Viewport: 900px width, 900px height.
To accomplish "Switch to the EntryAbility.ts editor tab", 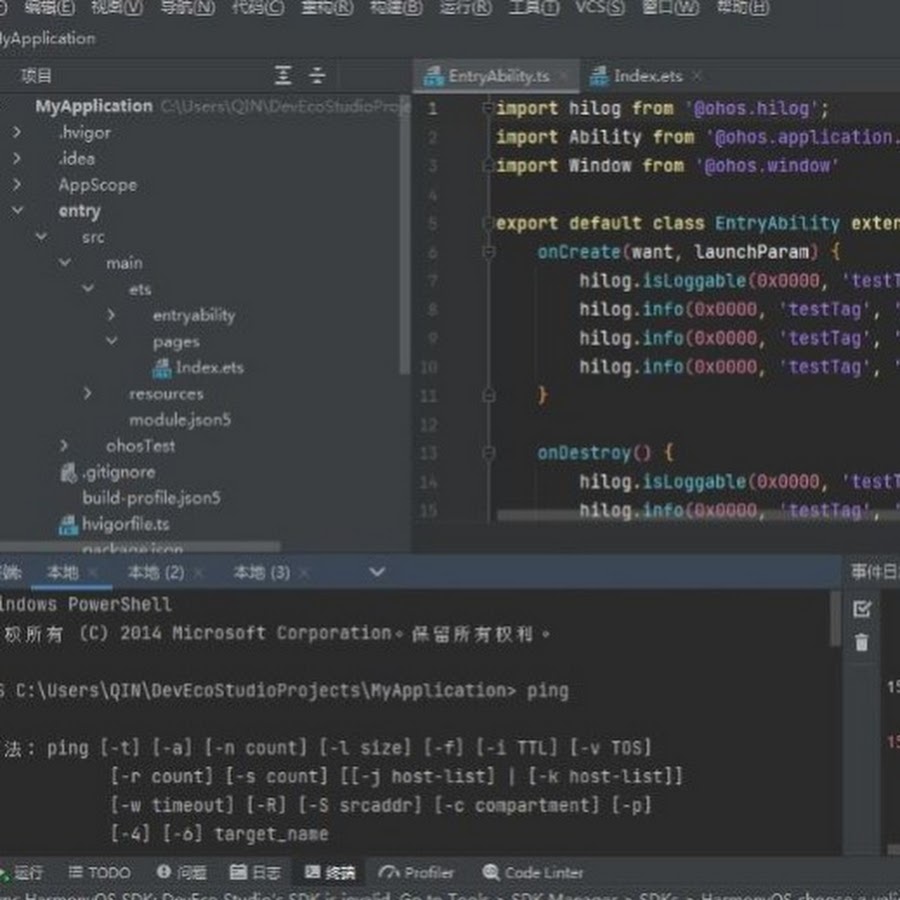I will (497, 76).
